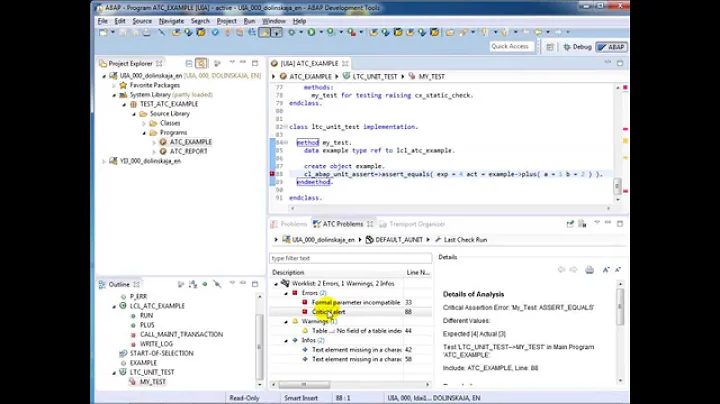Collapse LCL_ATC_EXAMPLE in Outline
Image resolution: width=720 pixels, height=404 pixels.
click(114, 306)
